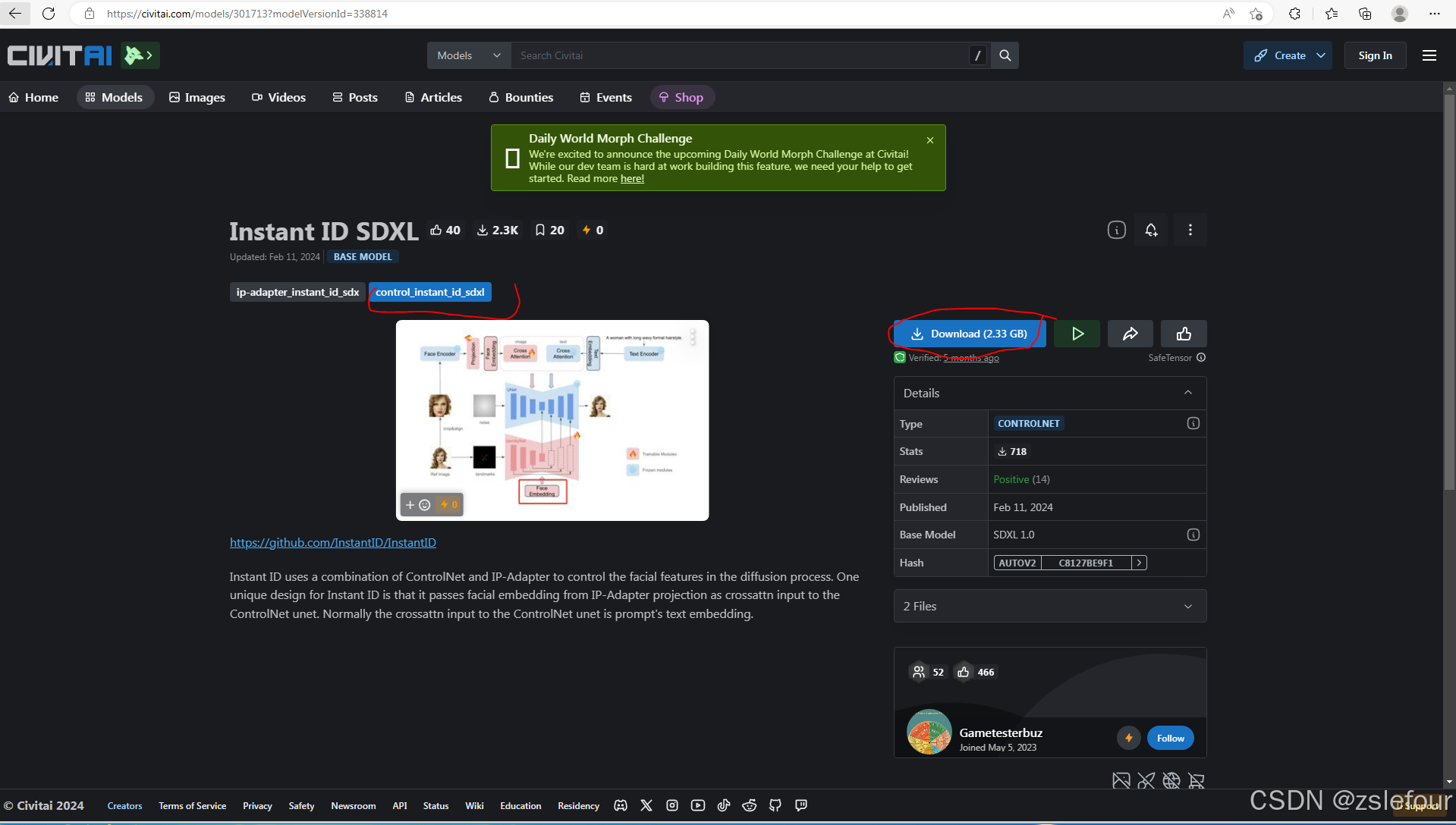Viewport: 1456px width, 825px height.
Task: Add reaction on the preview image
Action: pyautogui.click(x=417, y=504)
